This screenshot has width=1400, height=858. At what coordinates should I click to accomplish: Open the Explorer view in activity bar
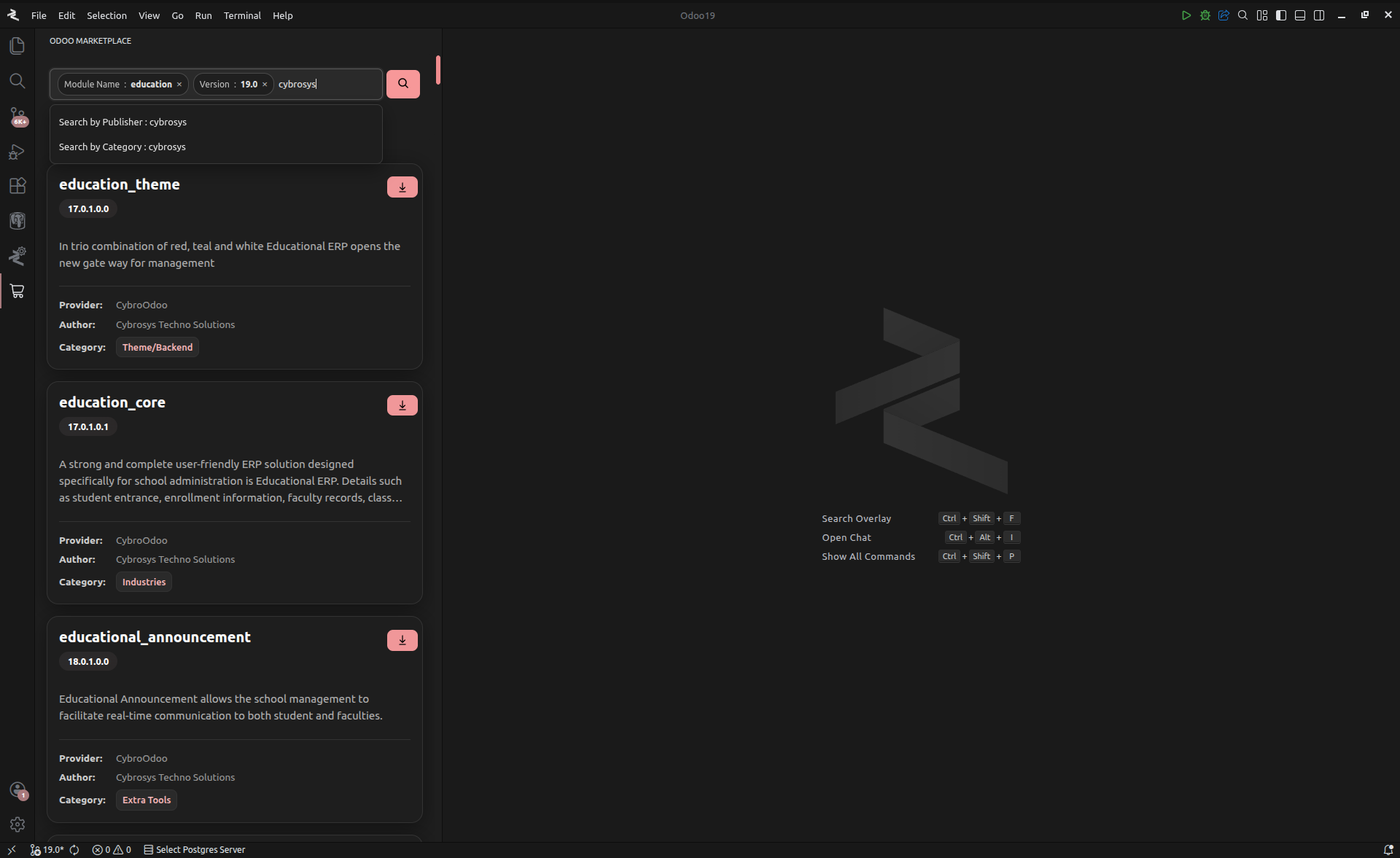[17, 46]
